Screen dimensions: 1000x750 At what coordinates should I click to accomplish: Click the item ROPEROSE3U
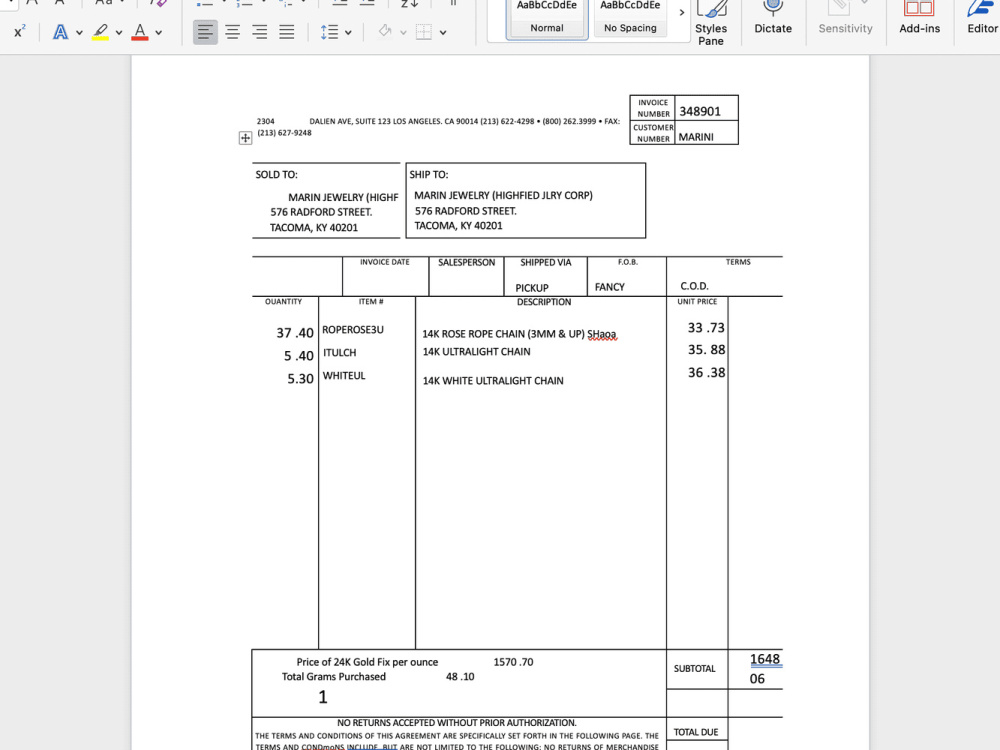pos(353,330)
